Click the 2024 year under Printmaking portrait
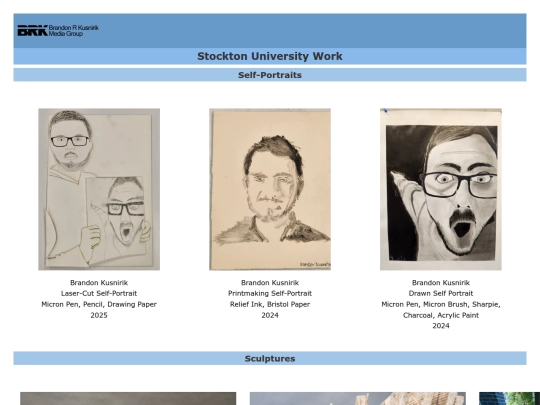This screenshot has width=540, height=405. 270,315
